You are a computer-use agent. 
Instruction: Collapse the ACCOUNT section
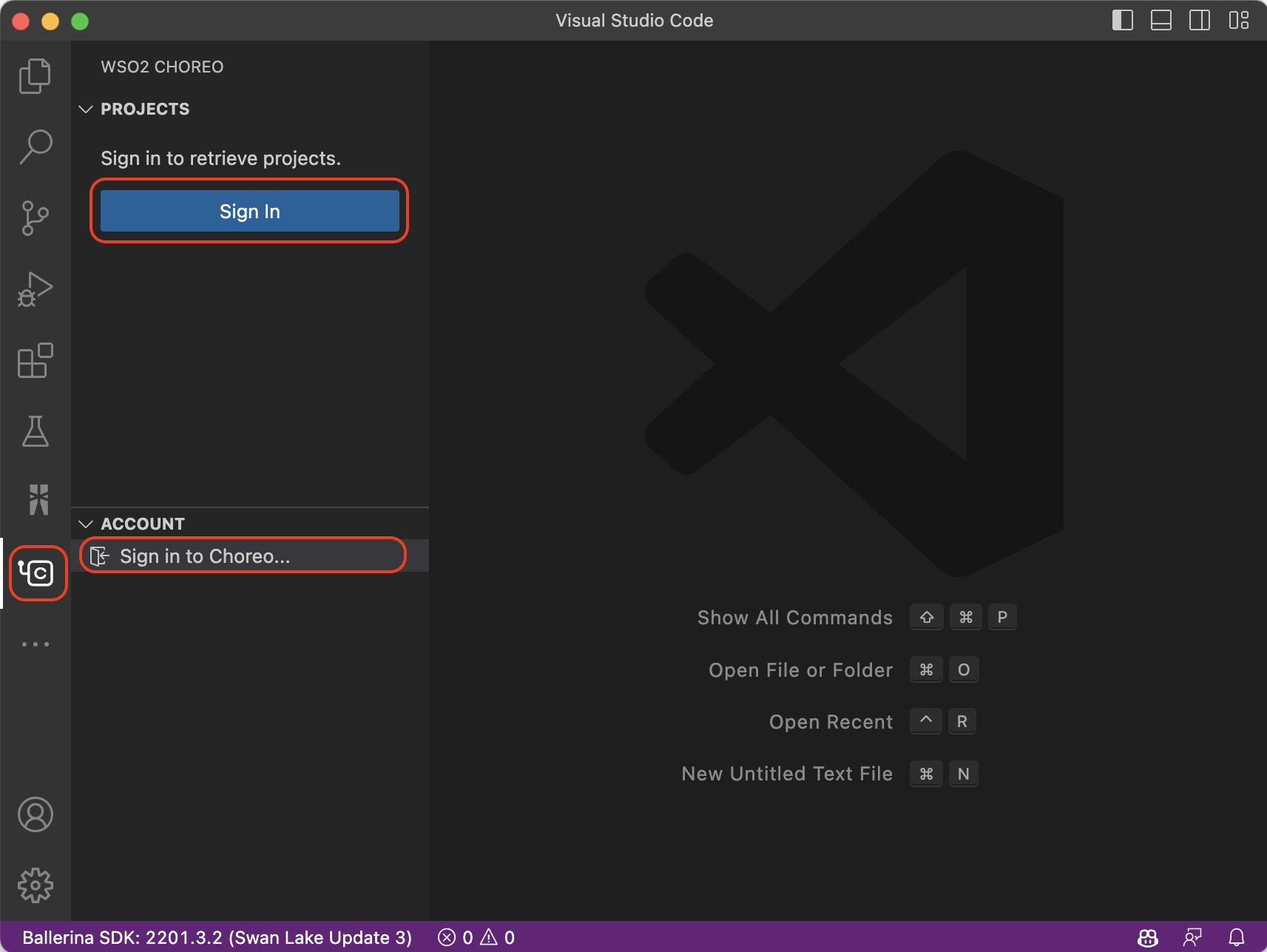pos(86,524)
